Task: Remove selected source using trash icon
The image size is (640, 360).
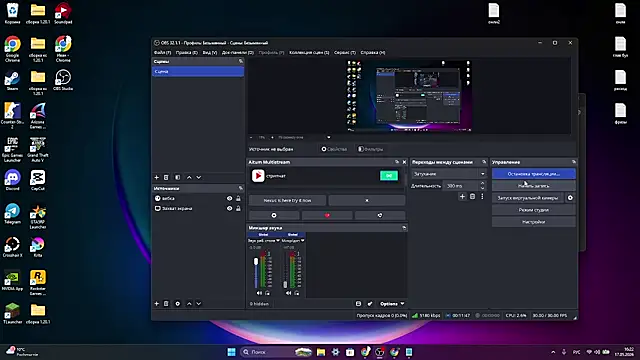Action: click(166, 304)
